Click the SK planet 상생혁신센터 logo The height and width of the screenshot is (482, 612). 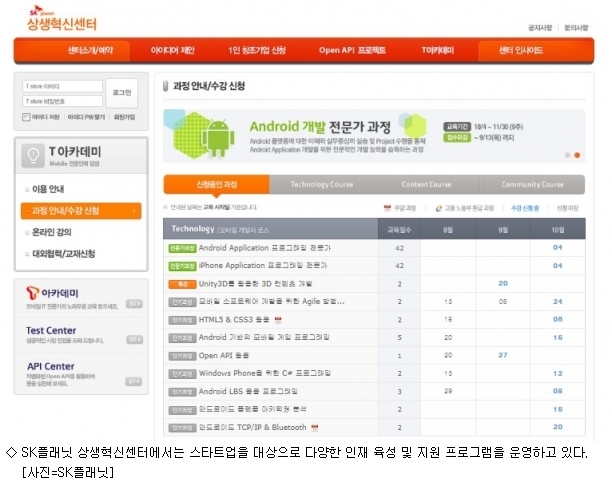pyautogui.click(x=62, y=19)
